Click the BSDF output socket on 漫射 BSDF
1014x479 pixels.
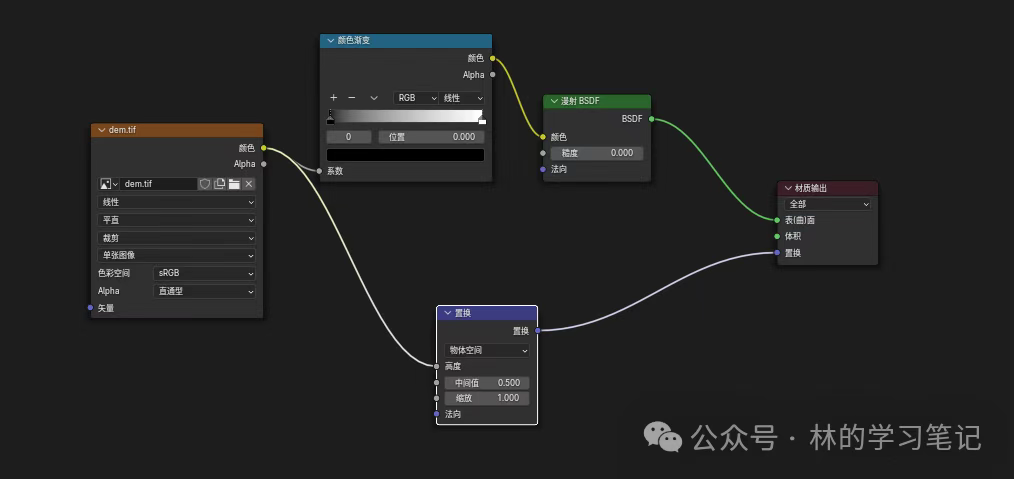coord(651,118)
